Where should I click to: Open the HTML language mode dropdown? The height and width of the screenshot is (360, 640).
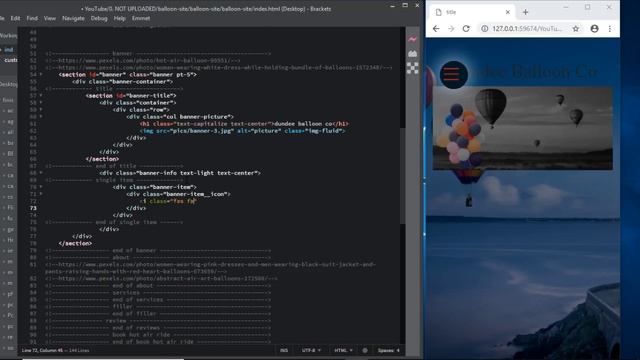(343, 350)
